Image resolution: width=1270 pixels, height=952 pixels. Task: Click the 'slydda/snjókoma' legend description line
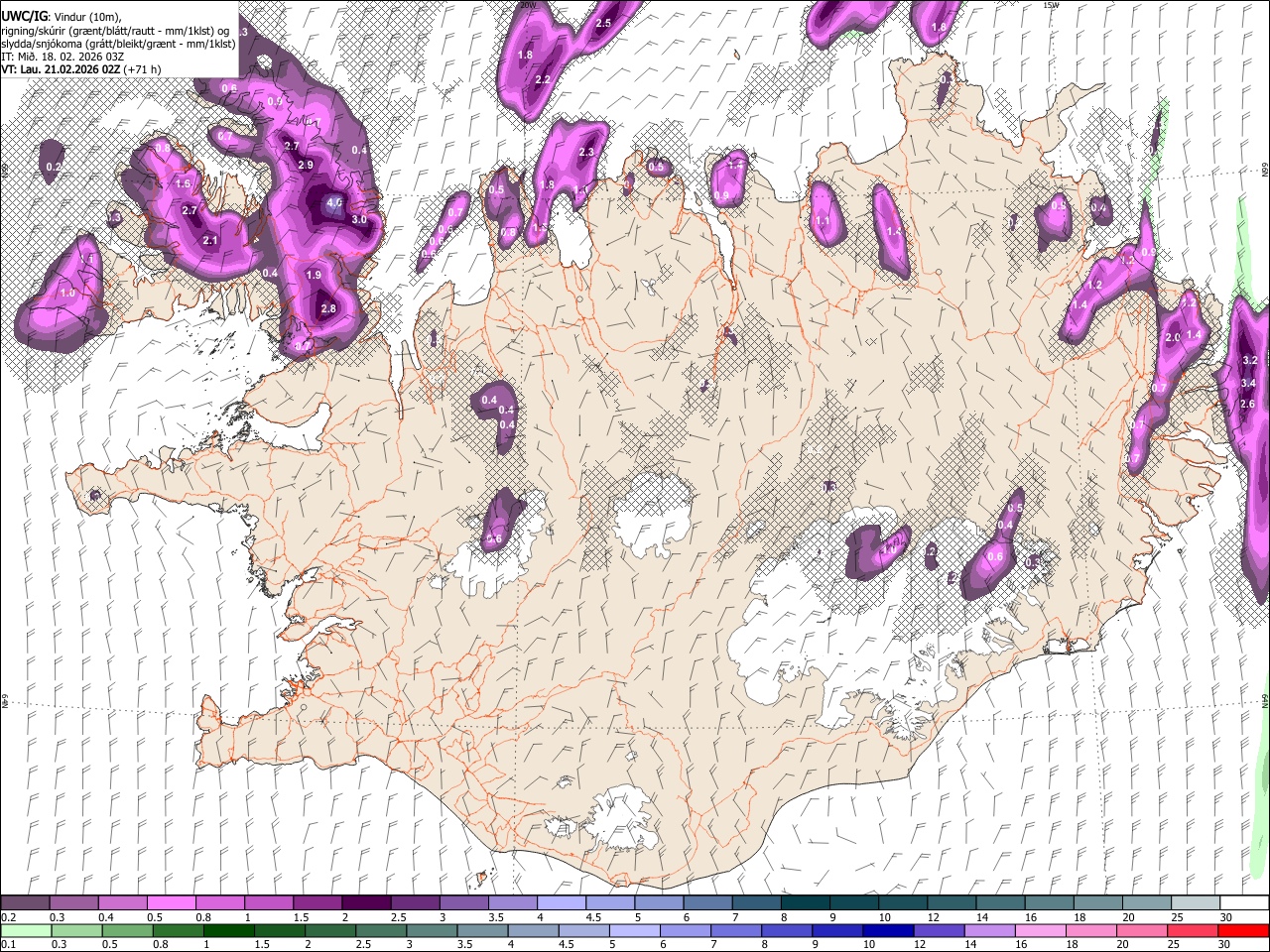118,44
